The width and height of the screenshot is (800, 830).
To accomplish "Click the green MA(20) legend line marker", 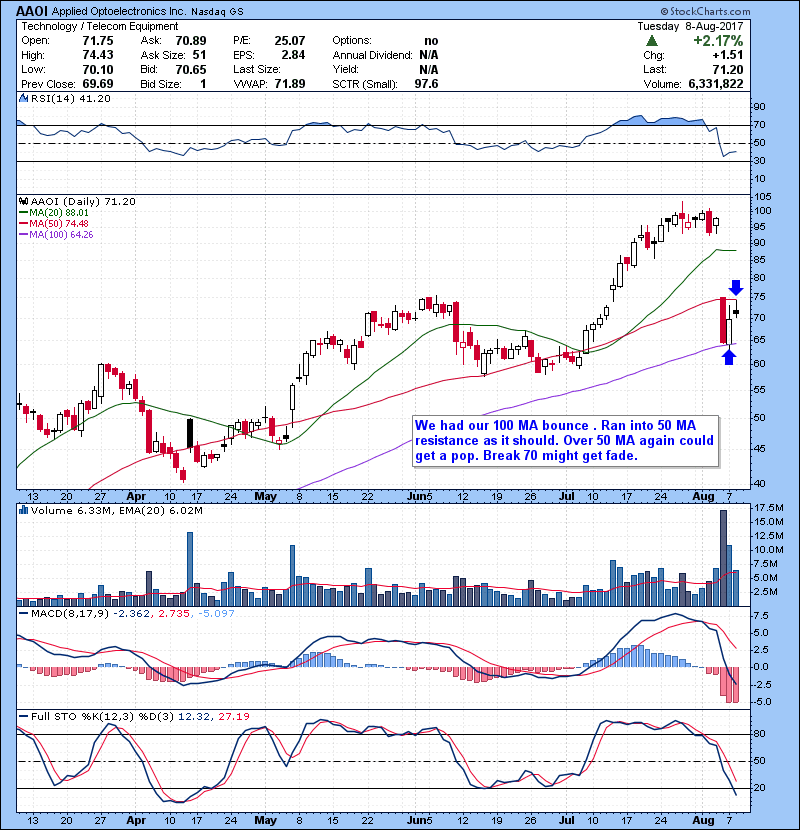I will (x=24, y=212).
